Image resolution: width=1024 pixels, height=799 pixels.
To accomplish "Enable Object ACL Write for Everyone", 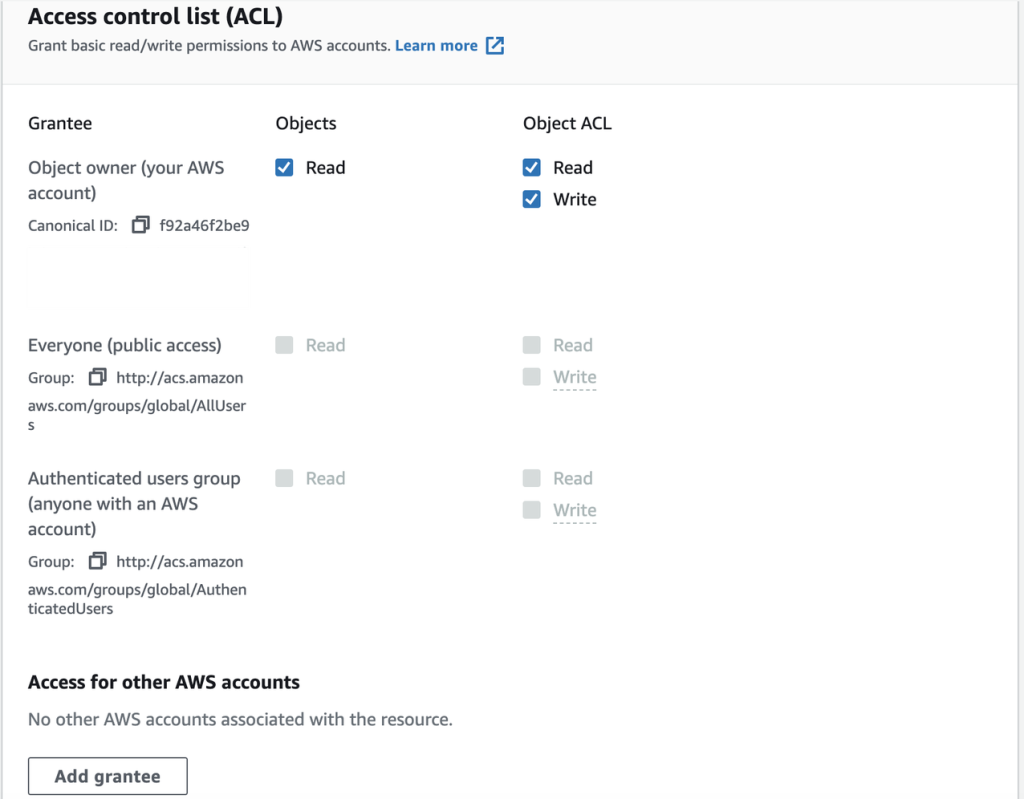I will (531, 377).
